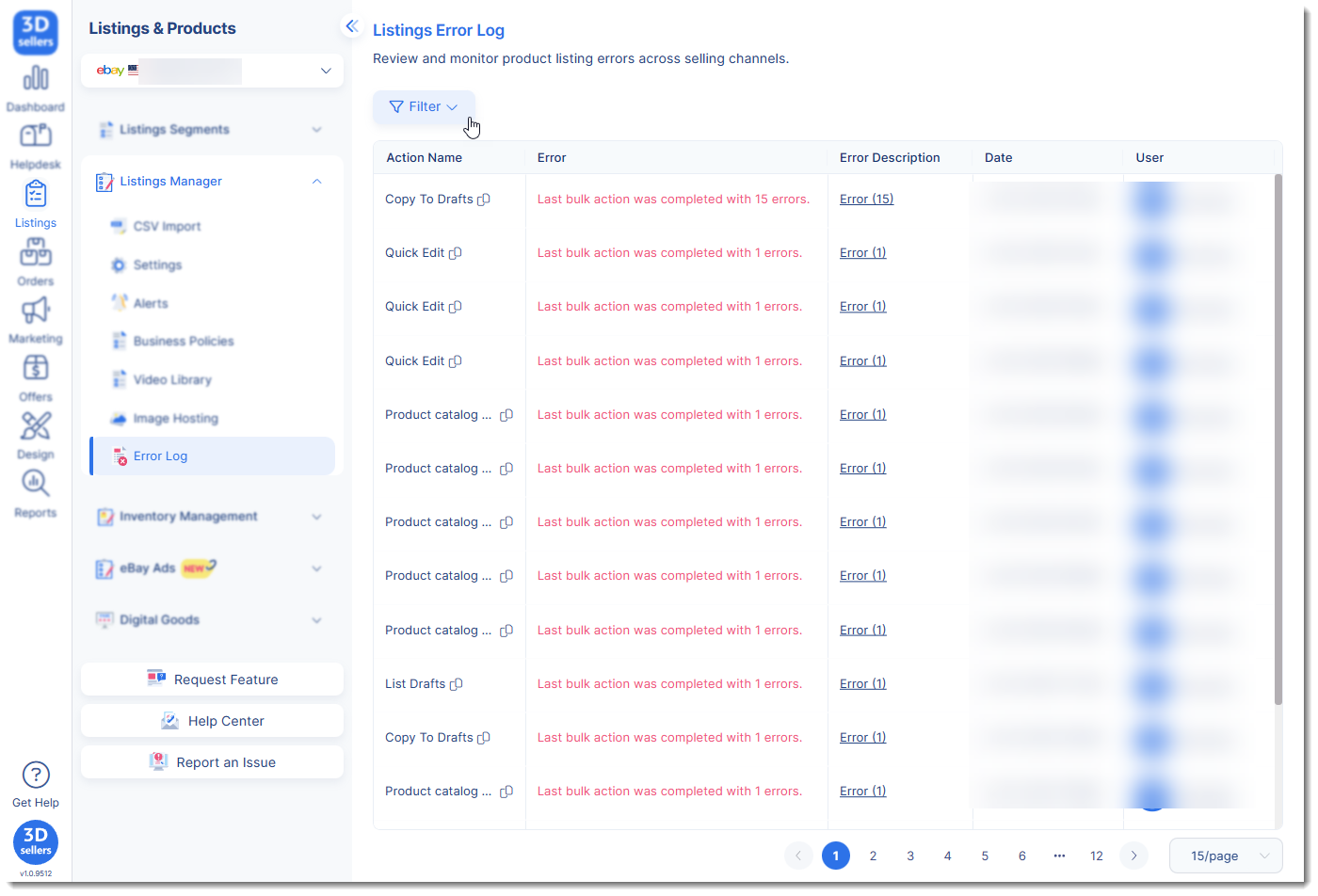Collapse the sidebar with the double-arrow icon
This screenshot has width=1318, height=896.
[x=351, y=26]
